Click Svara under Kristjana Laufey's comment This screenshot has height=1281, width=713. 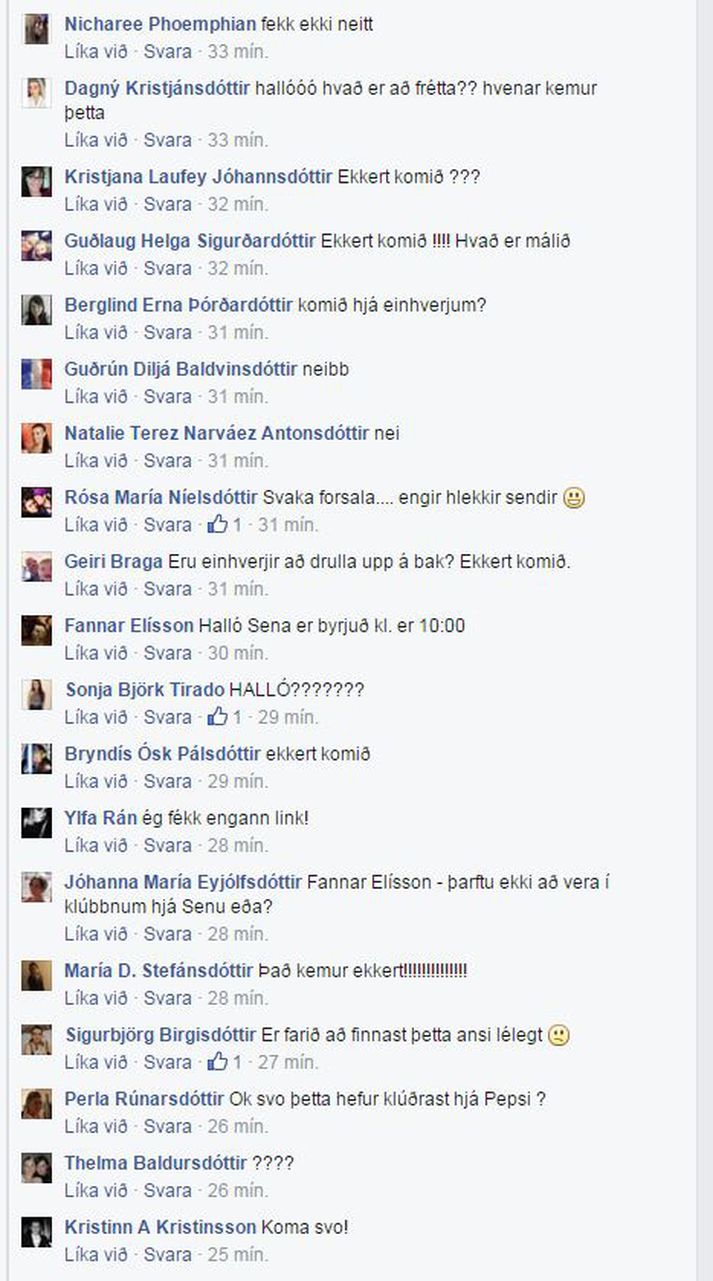pos(167,204)
